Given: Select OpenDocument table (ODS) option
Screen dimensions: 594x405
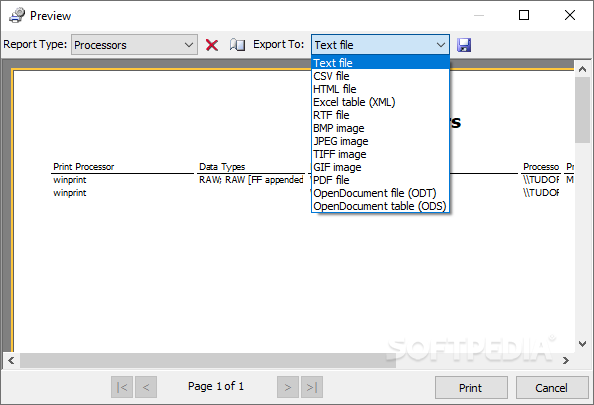Looking at the screenshot, I should click(380, 206).
